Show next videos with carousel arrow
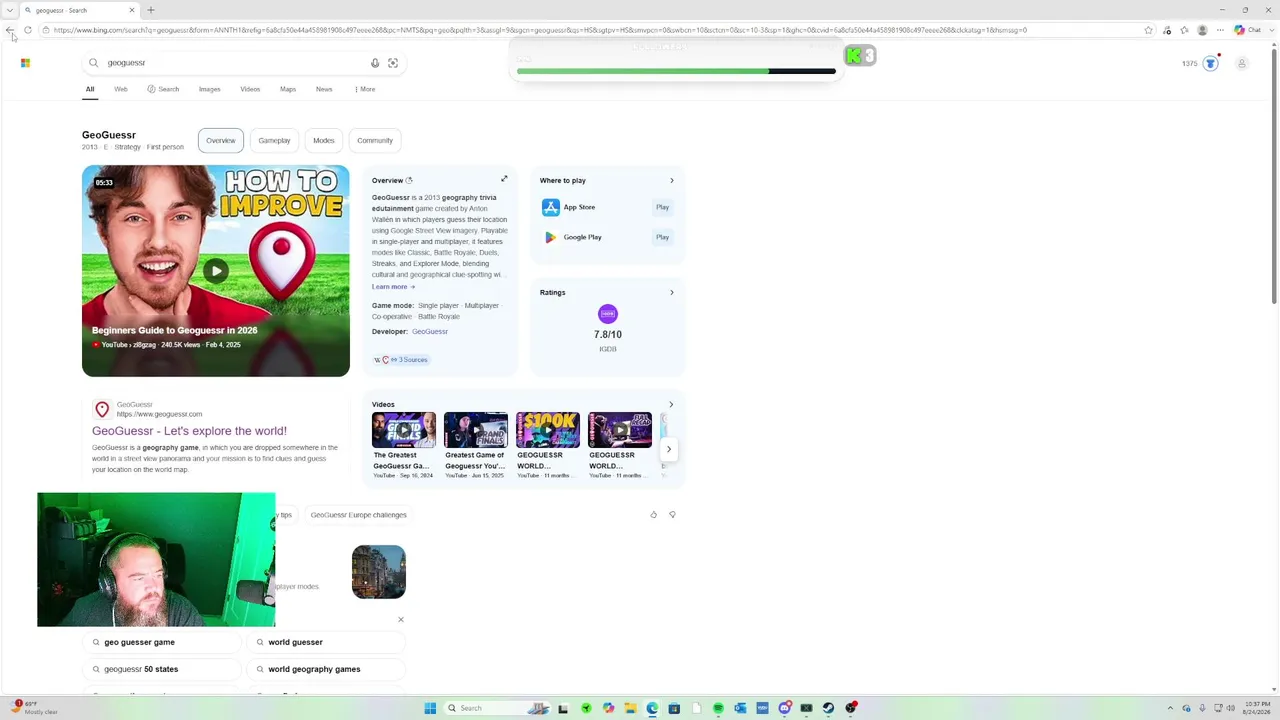Viewport: 1280px width, 720px height. click(669, 449)
